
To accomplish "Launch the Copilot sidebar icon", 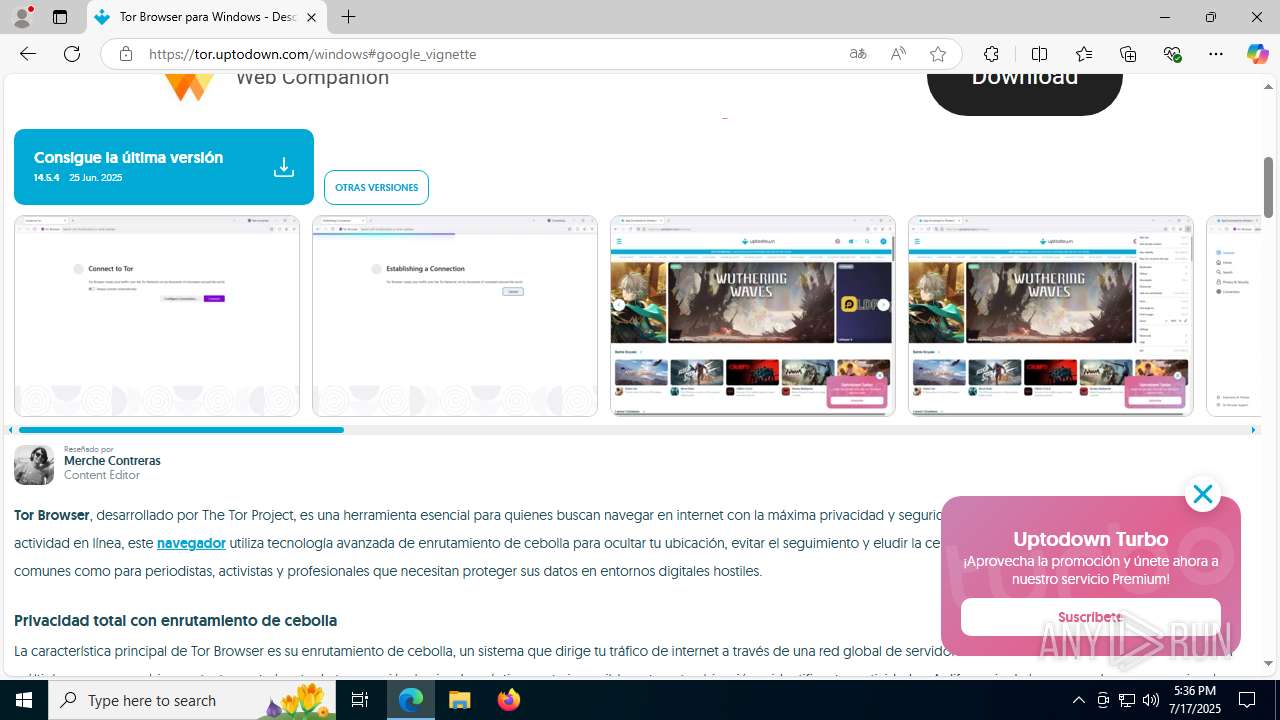I will [1257, 54].
